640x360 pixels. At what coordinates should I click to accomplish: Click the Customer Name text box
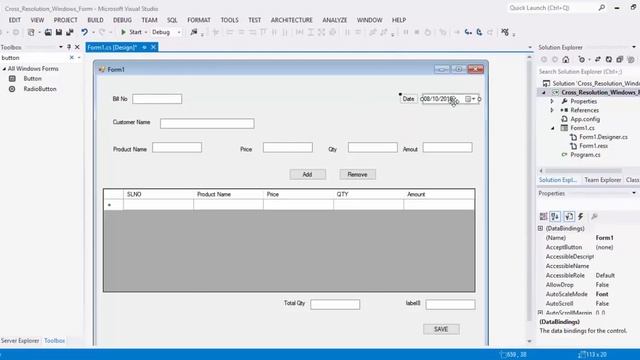coord(207,123)
